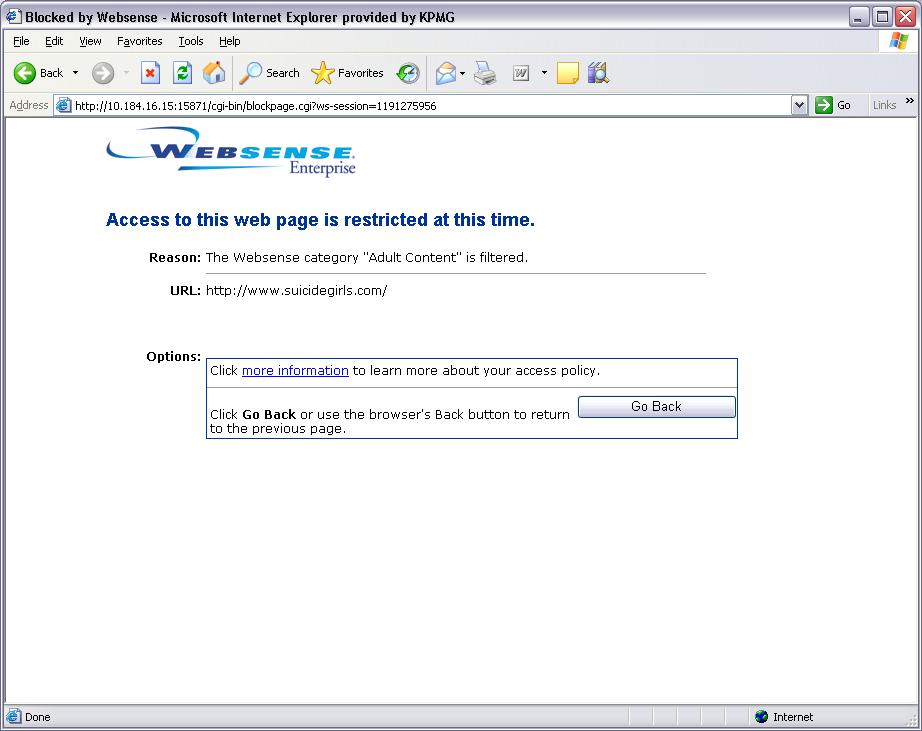Click the Stop loading icon
Screen dimensions: 922x731
150,73
